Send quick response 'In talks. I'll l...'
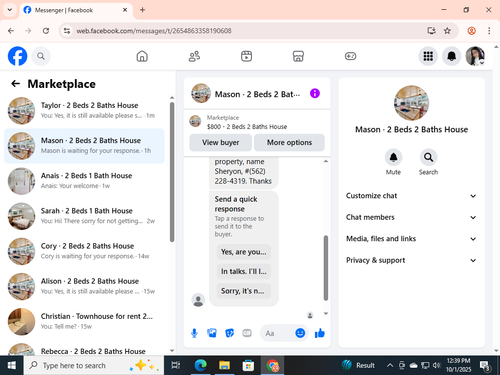 coord(244,271)
